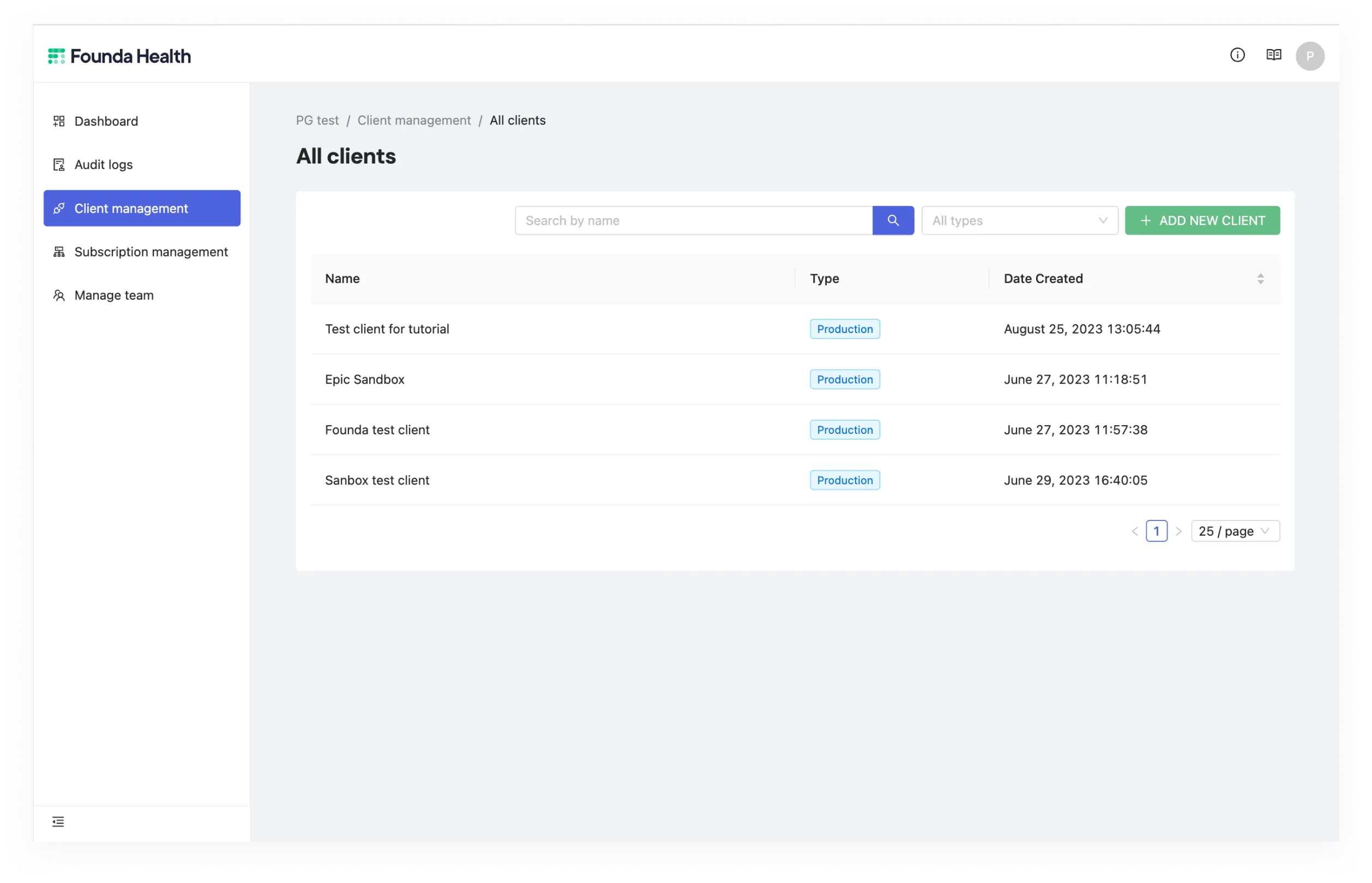Image resolution: width=1372 pixels, height=883 pixels.
Task: Click Production tag of Epic Sandbox
Action: coord(845,379)
